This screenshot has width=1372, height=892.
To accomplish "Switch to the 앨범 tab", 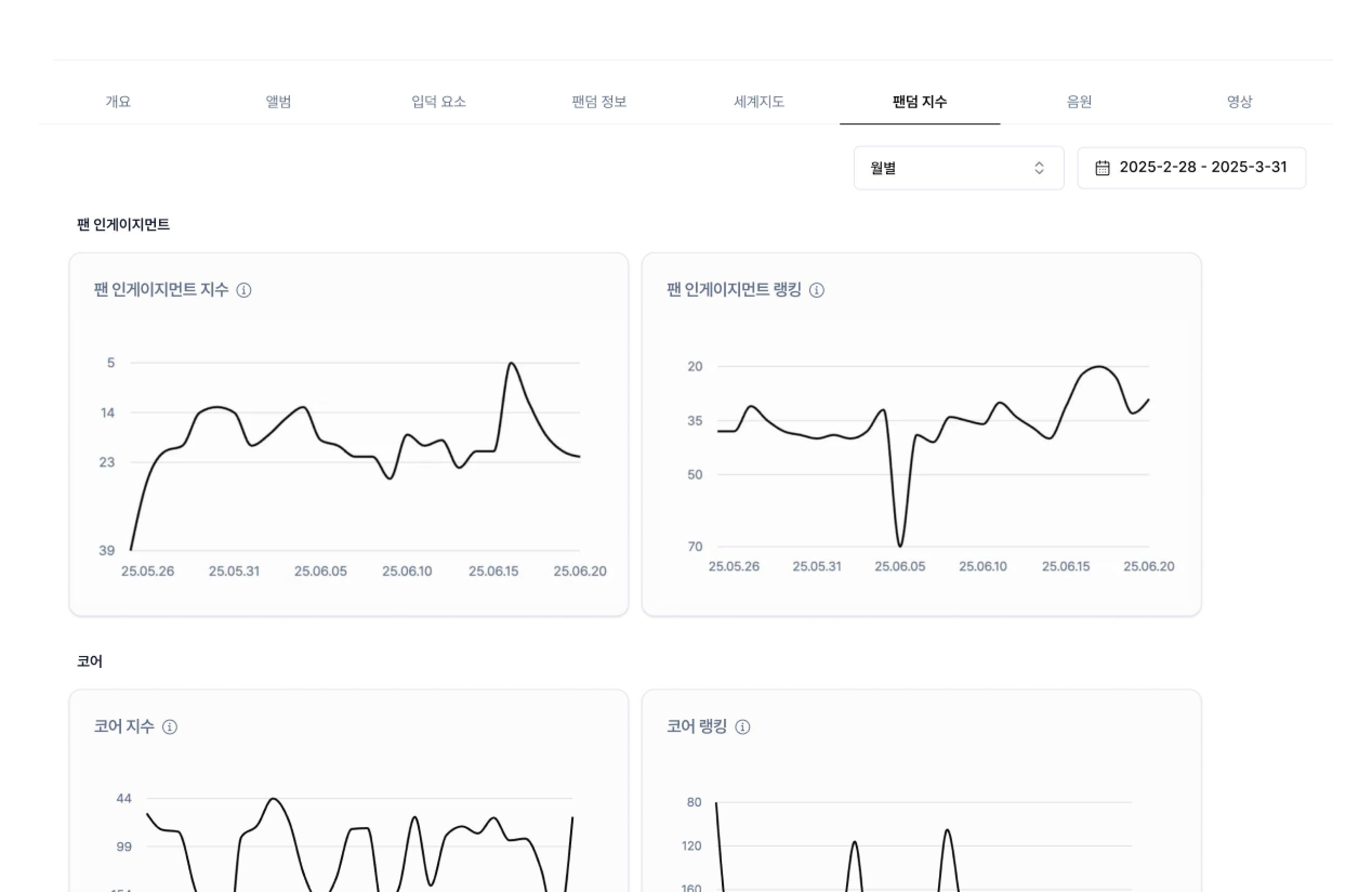I will pos(279,101).
